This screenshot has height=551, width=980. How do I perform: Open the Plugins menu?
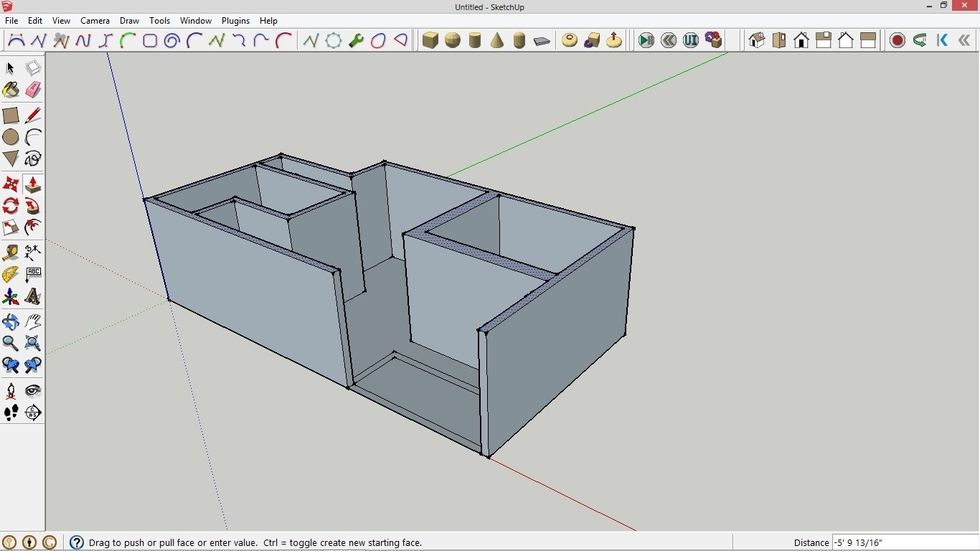(x=235, y=20)
